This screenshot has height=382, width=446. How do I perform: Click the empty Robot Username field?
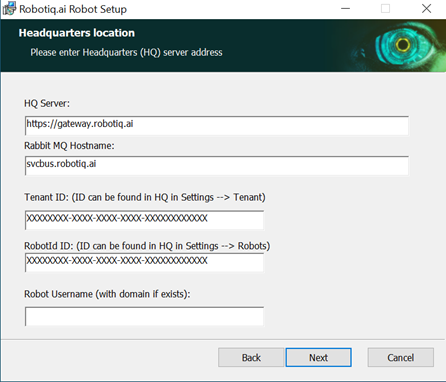(144, 316)
